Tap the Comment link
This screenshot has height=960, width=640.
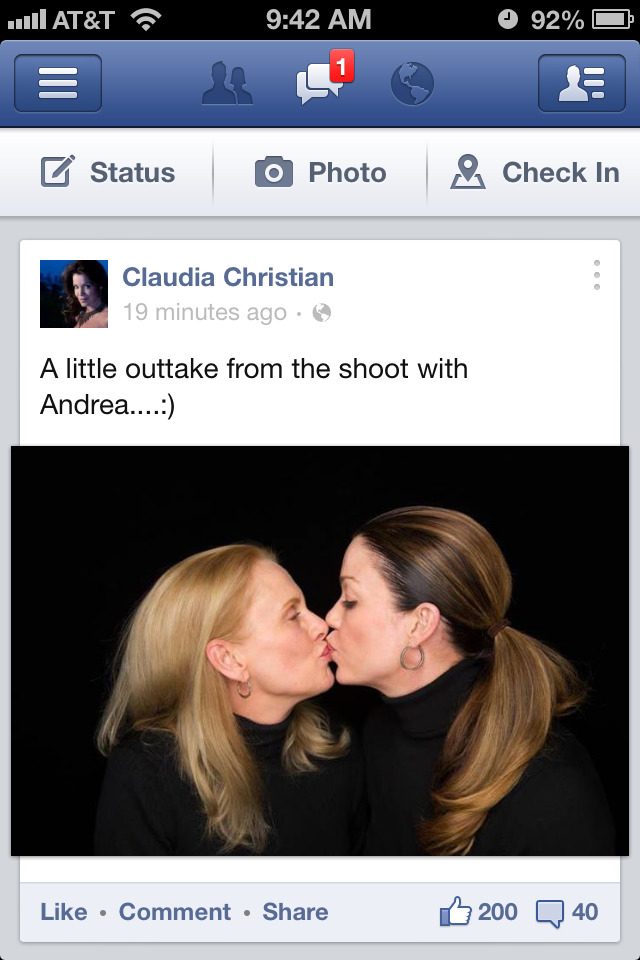[175, 912]
